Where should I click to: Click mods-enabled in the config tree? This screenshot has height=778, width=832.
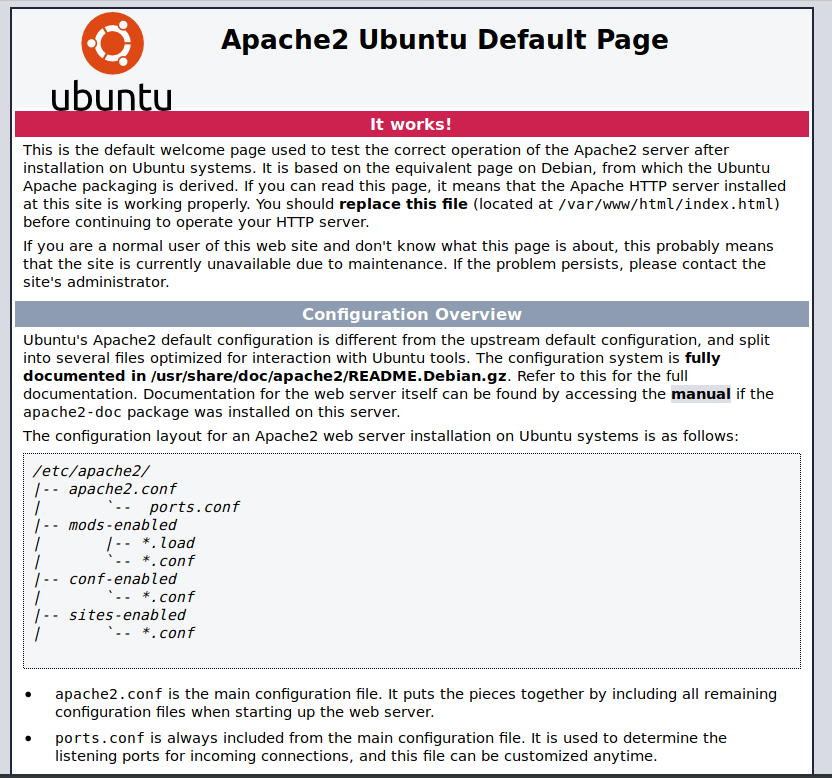123,525
